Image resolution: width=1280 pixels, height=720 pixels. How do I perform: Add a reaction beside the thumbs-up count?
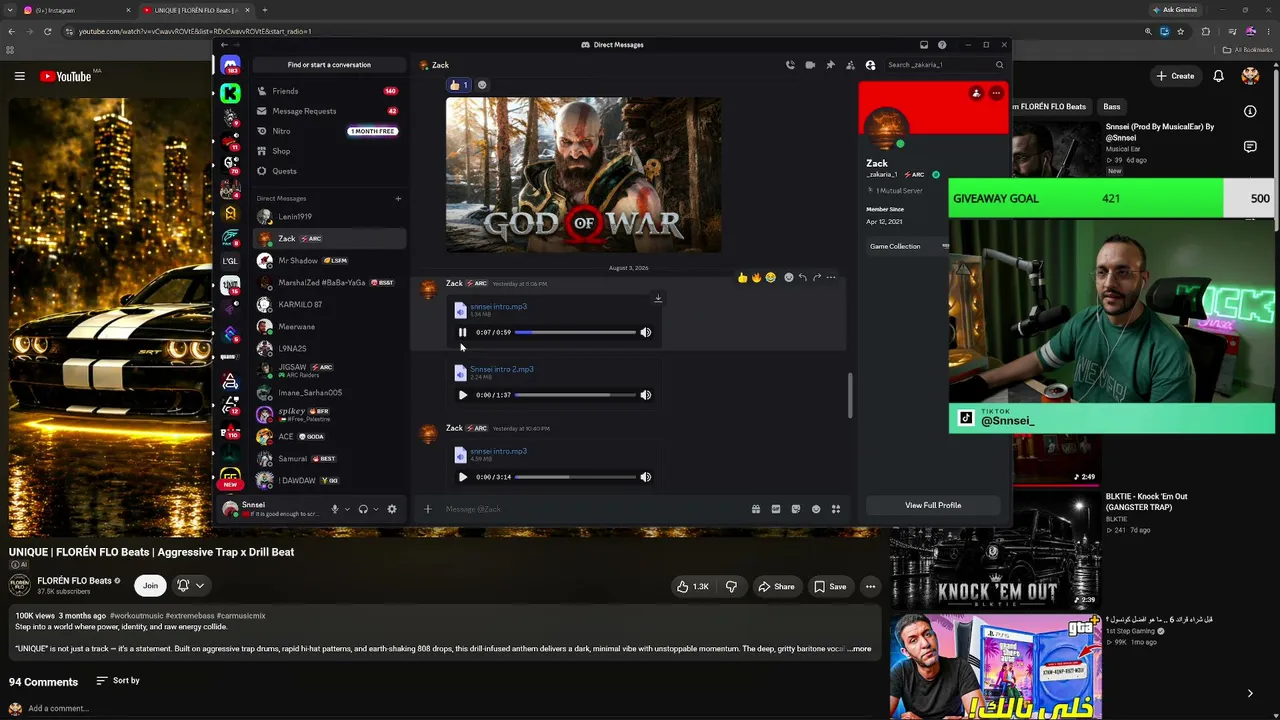click(x=482, y=85)
